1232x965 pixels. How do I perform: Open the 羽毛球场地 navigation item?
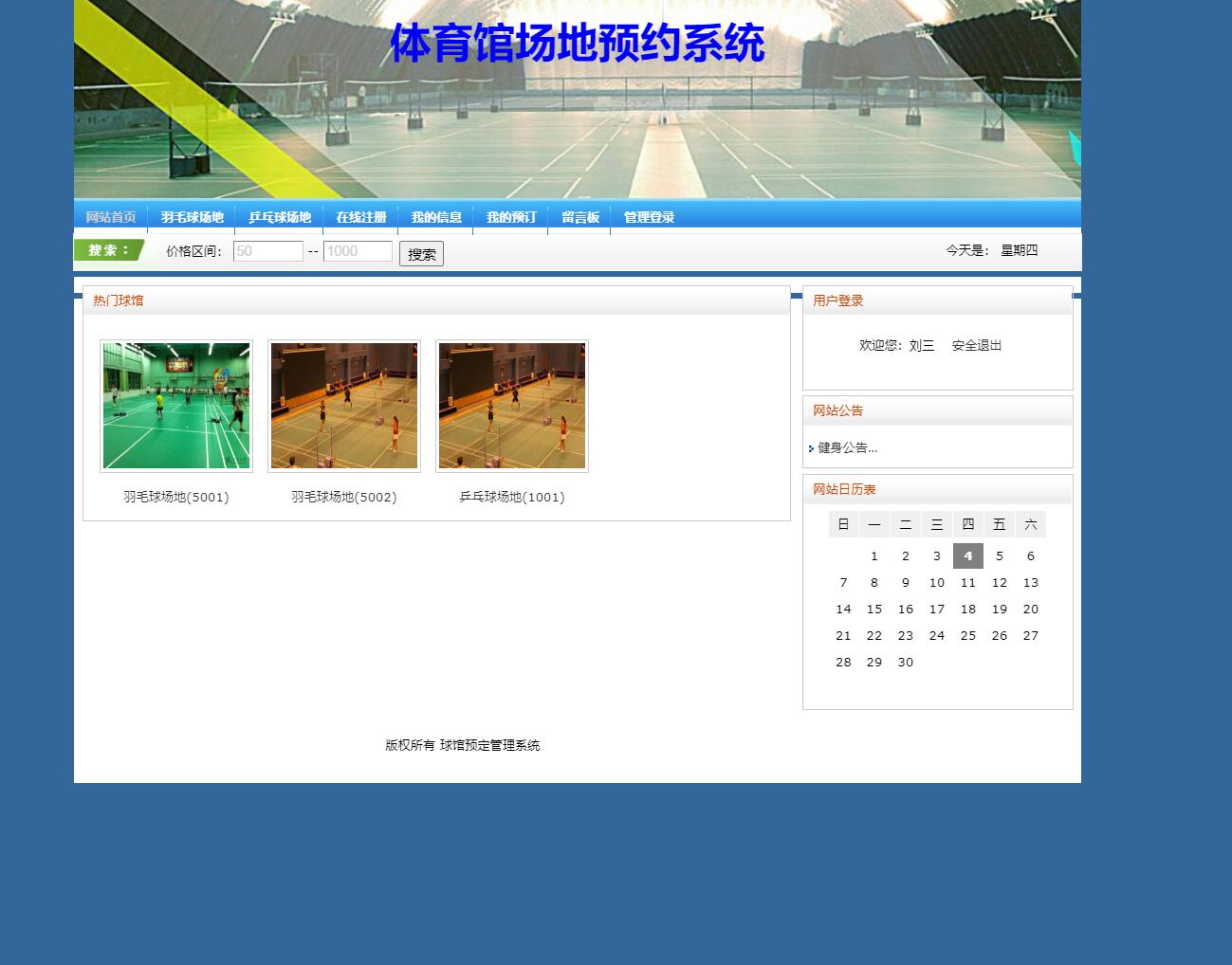[x=193, y=216]
